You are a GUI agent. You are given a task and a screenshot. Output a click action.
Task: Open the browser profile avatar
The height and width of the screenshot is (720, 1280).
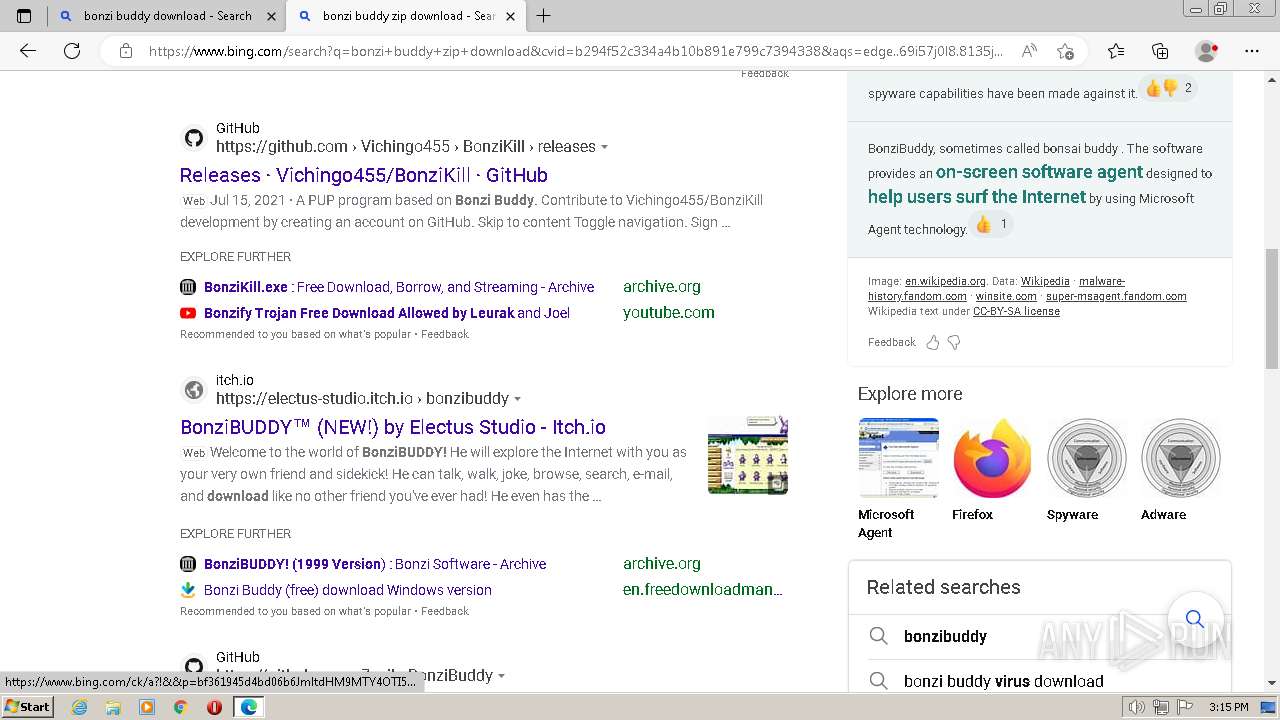1207,51
